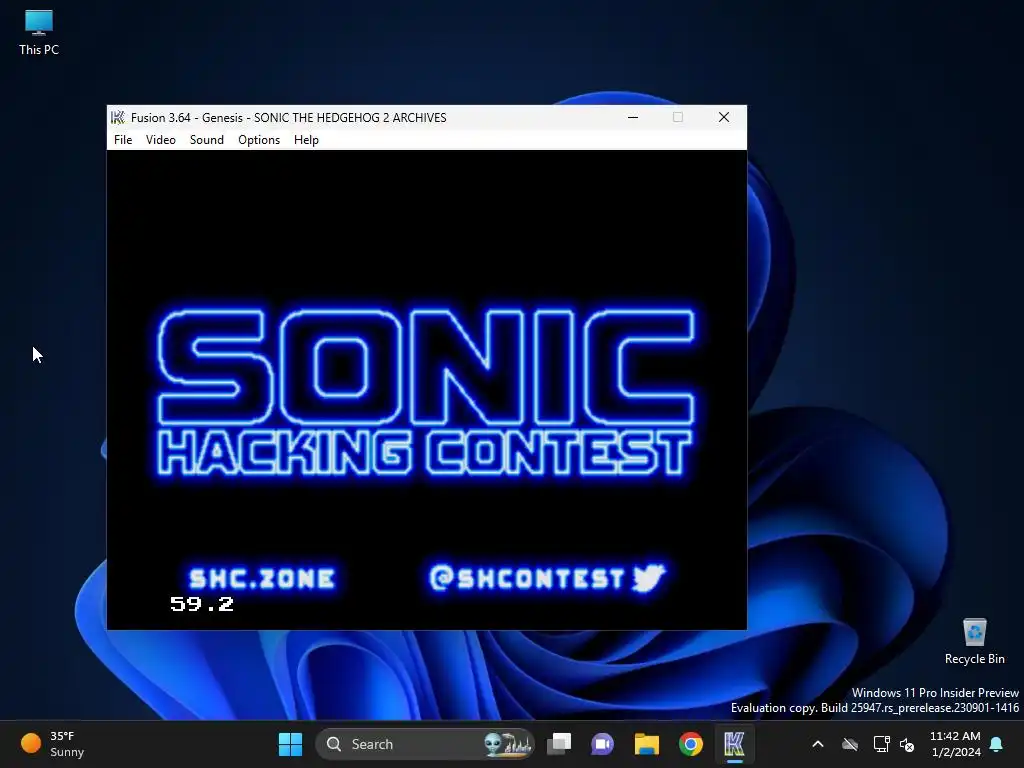Click the Kega Fusion taskbar icon
This screenshot has height=768, width=1024.
coord(734,744)
